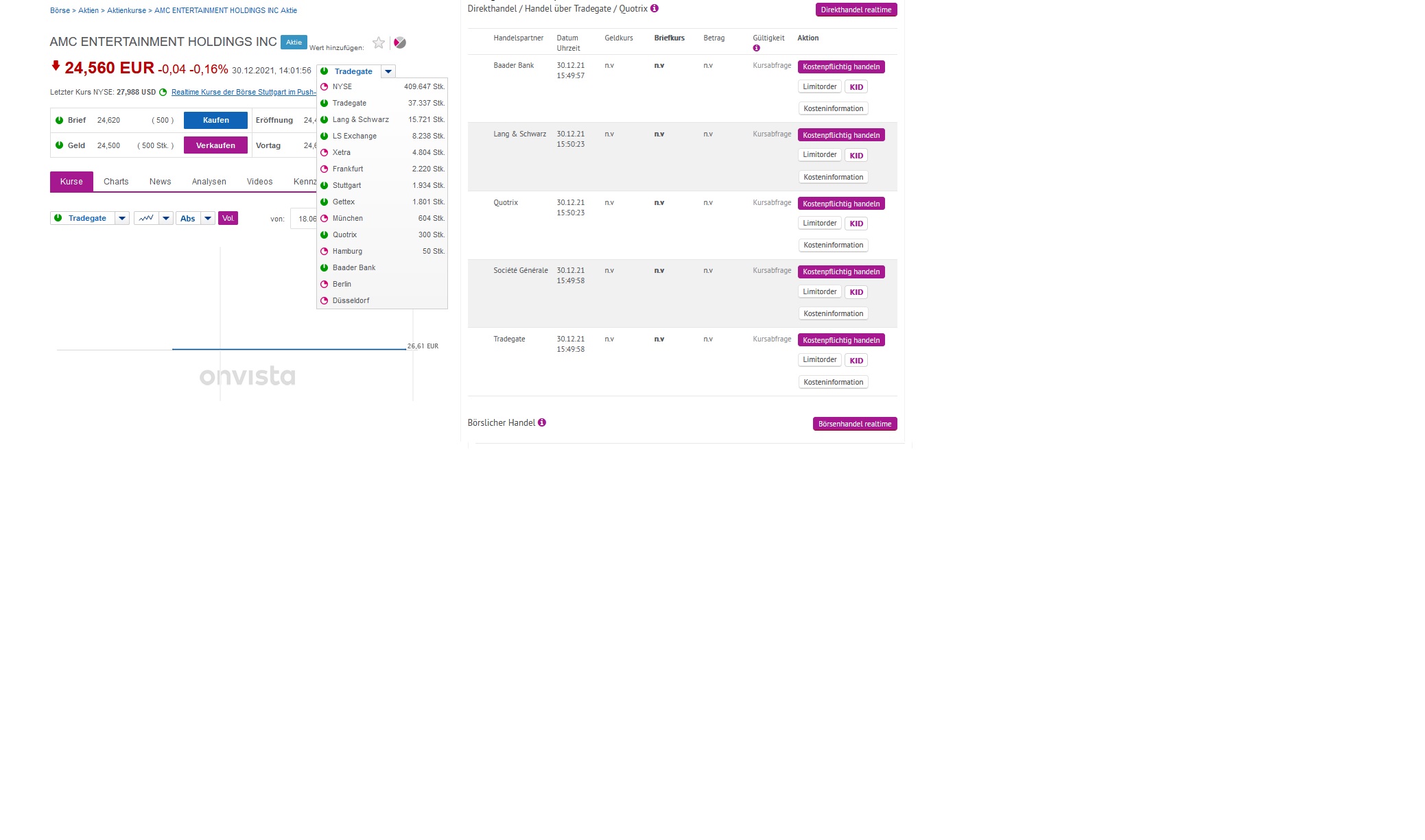Open the Abs/percent dropdown arrow

tap(208, 217)
